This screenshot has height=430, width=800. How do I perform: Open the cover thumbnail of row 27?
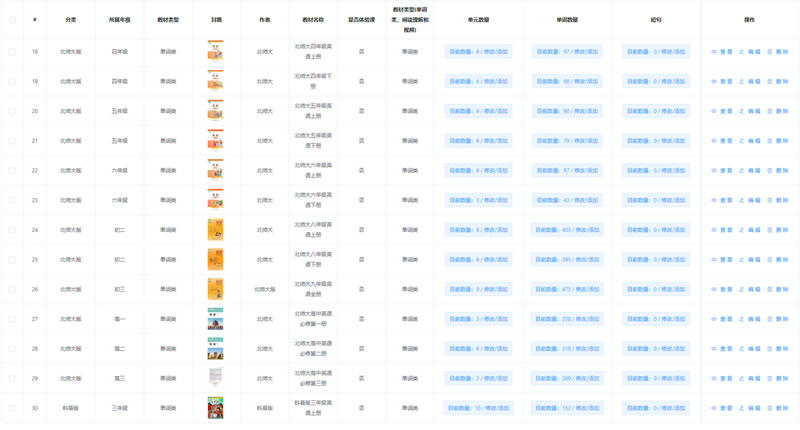pyautogui.click(x=215, y=319)
